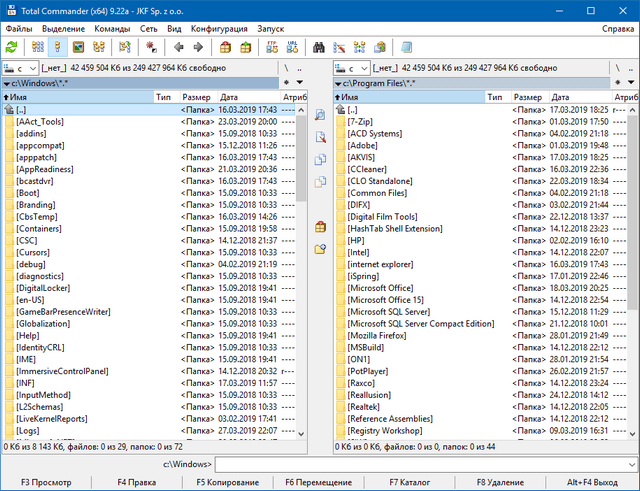Click the View file icon in middle bar
The width and height of the screenshot is (640, 491).
(x=320, y=116)
